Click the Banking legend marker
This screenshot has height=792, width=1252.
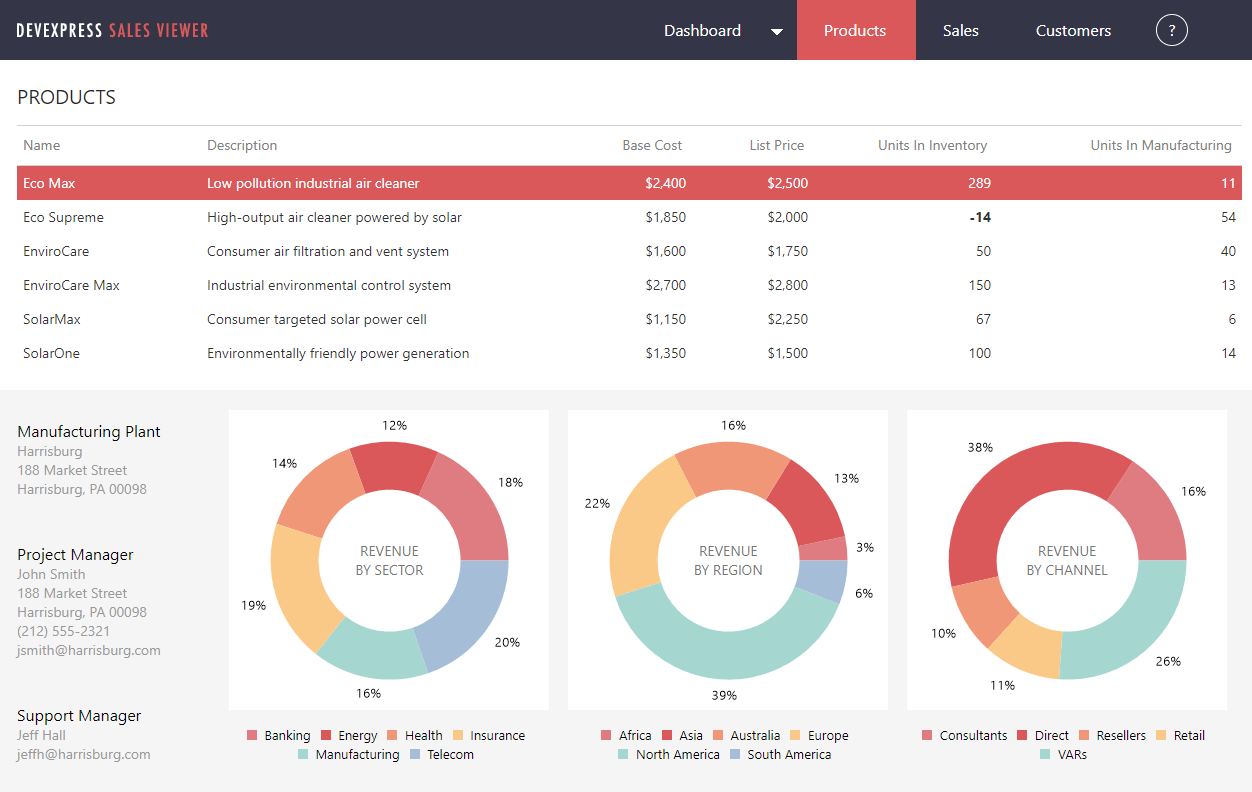[251, 735]
